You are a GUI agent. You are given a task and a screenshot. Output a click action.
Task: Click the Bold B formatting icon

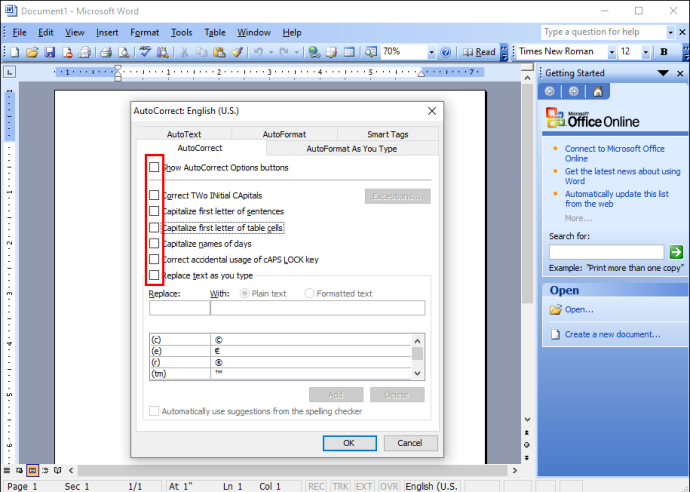664,52
